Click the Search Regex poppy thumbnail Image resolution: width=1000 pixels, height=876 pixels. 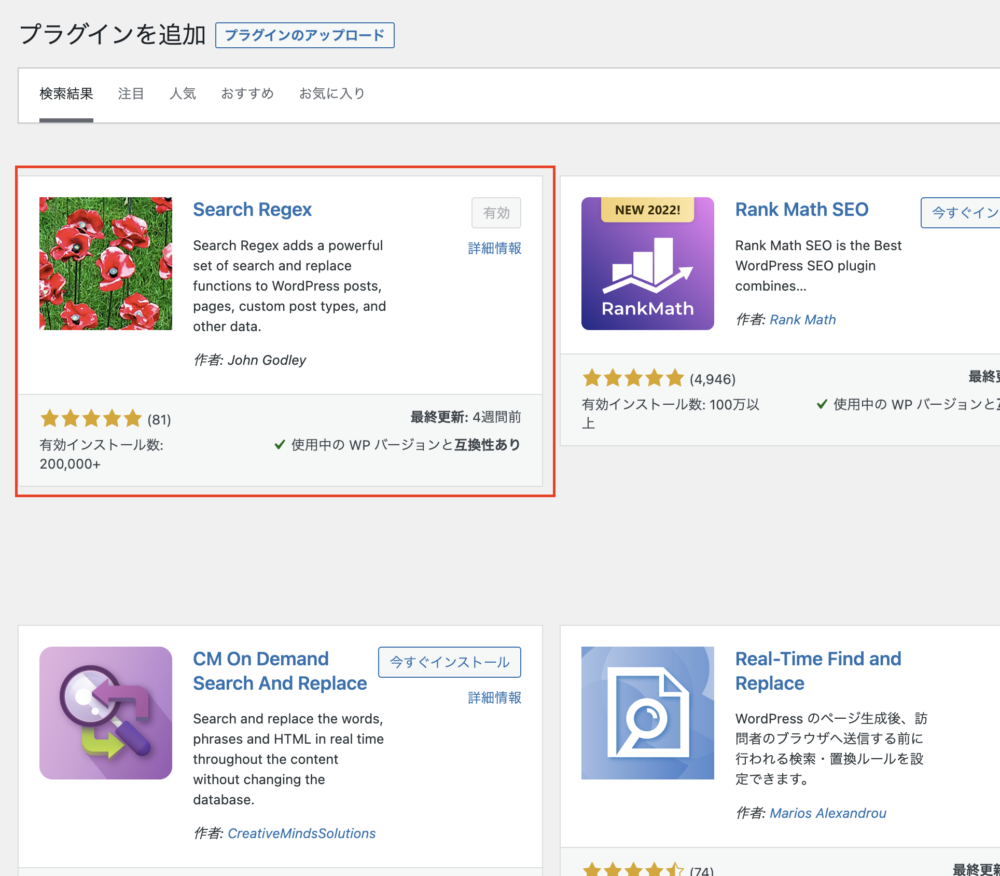tap(106, 263)
